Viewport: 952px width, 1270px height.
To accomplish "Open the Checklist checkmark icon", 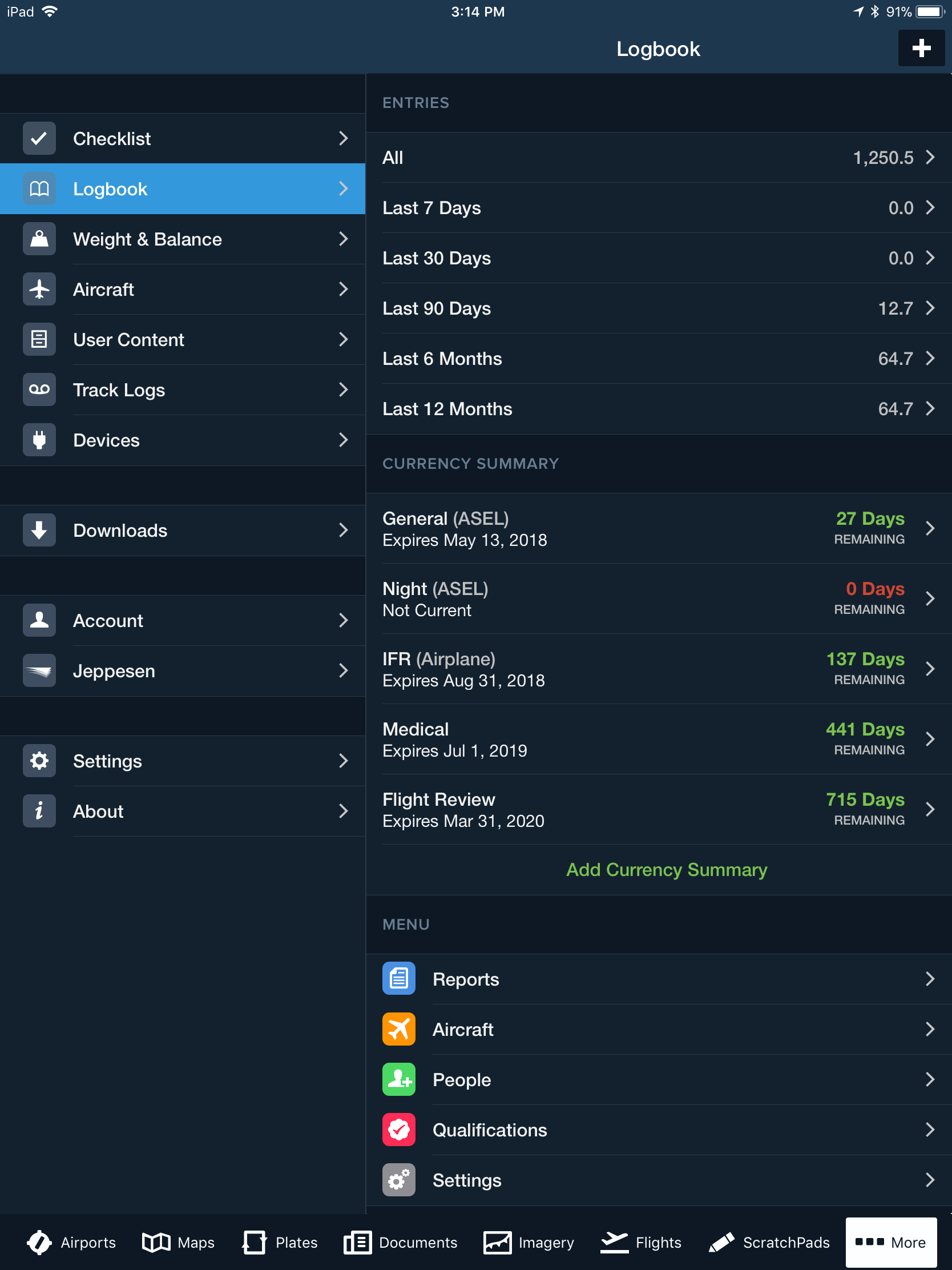I will tap(39, 138).
